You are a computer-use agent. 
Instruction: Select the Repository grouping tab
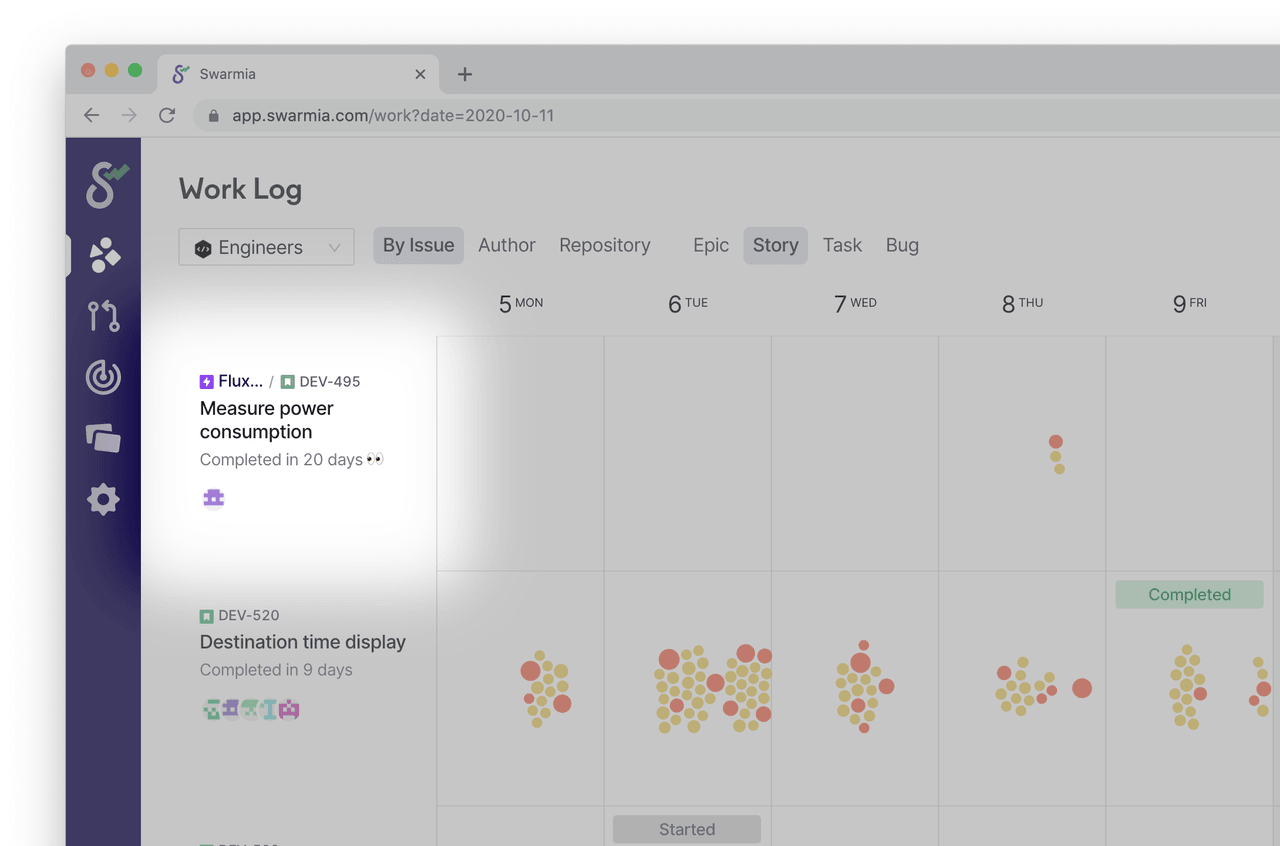pyautogui.click(x=604, y=245)
